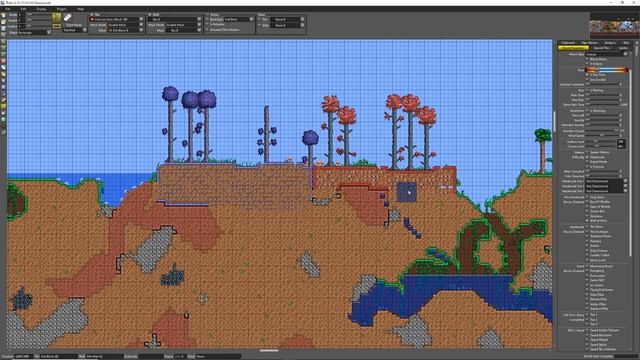Adjust the brush Height slider
The width and height of the screenshot is (640, 360).
click(39, 20)
